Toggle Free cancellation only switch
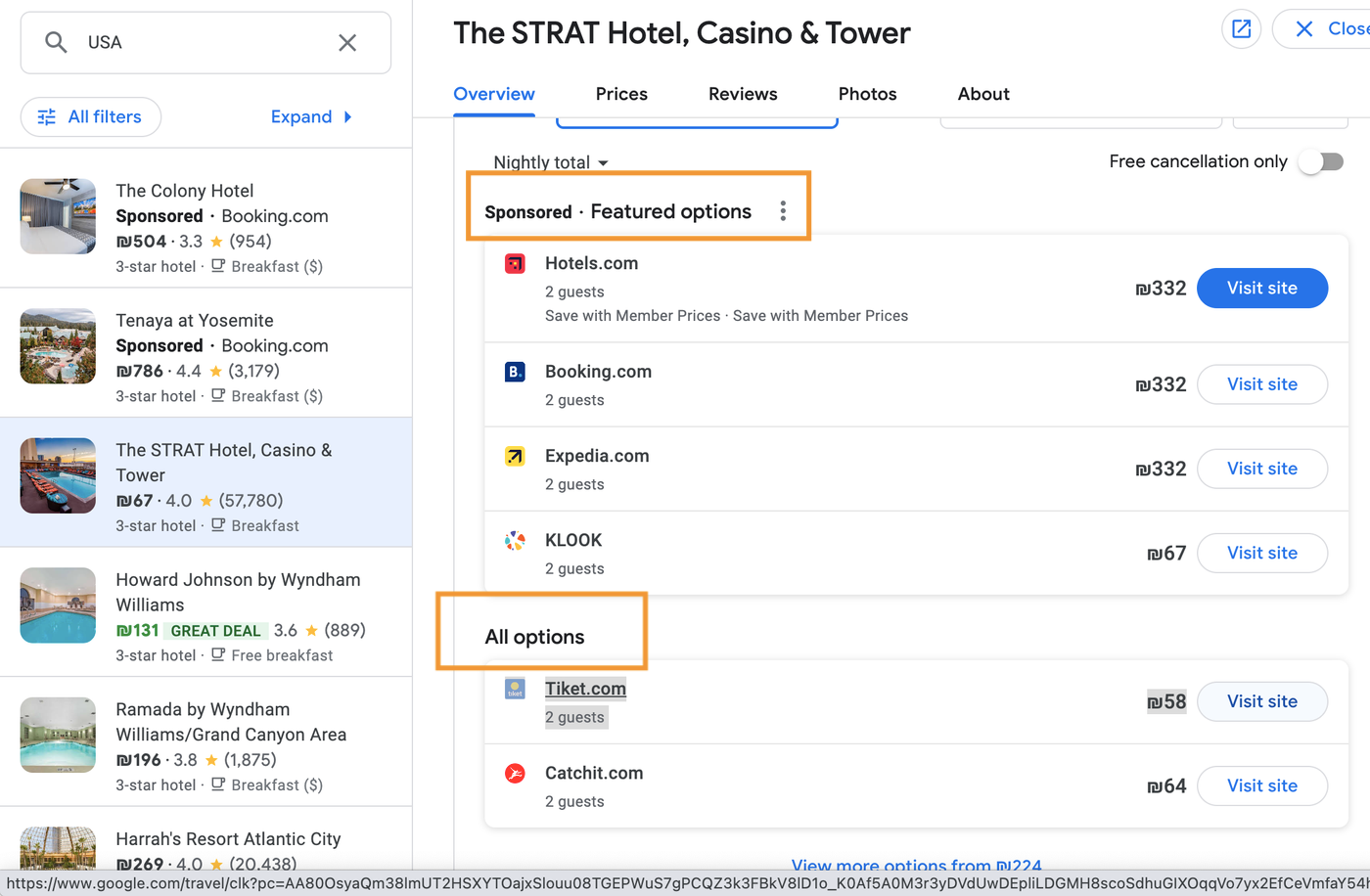Viewport: 1370px width, 896px height. point(1322,161)
